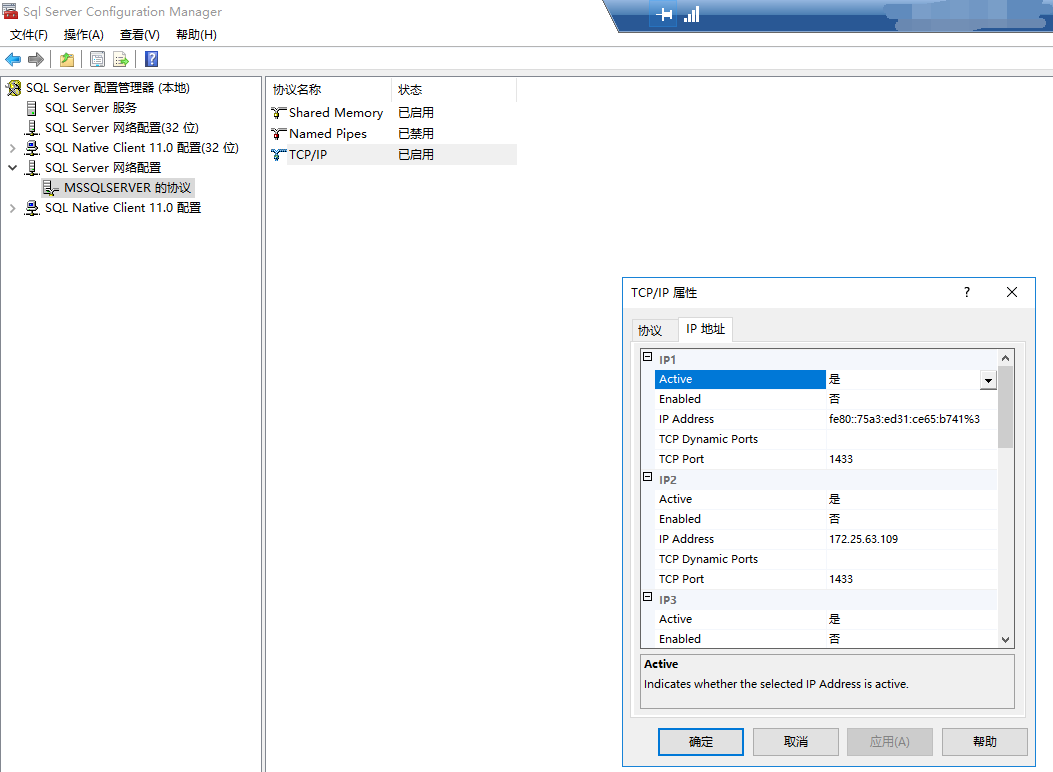Collapse the IP2 property group
This screenshot has width=1053, height=772.
click(x=647, y=477)
